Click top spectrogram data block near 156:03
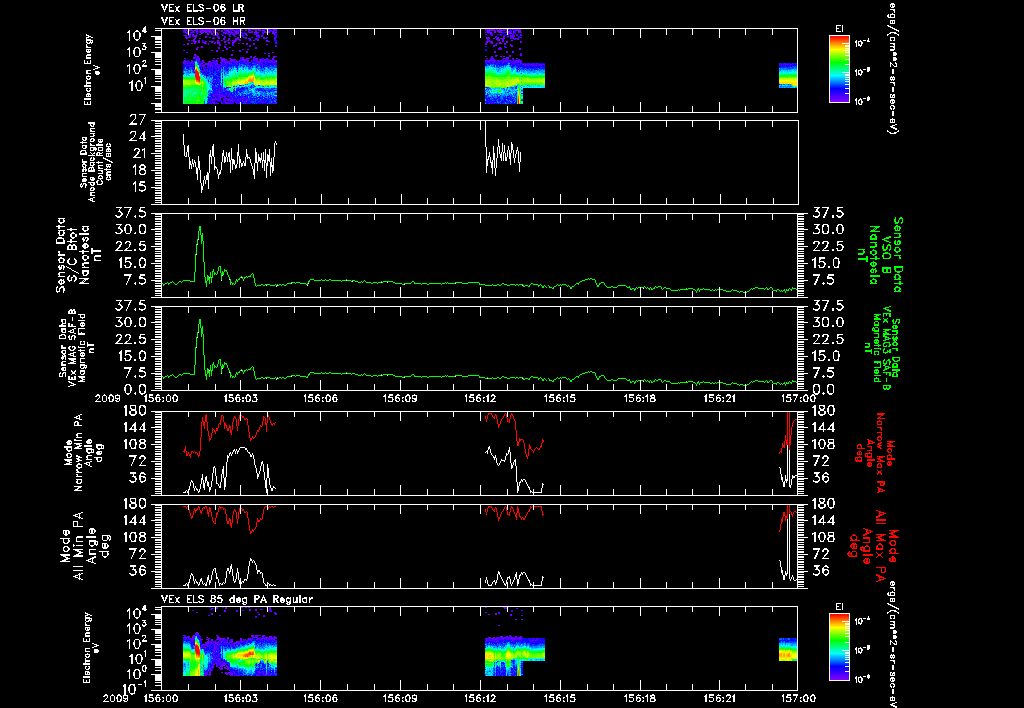The height and width of the screenshot is (708, 1024). (x=230, y=67)
